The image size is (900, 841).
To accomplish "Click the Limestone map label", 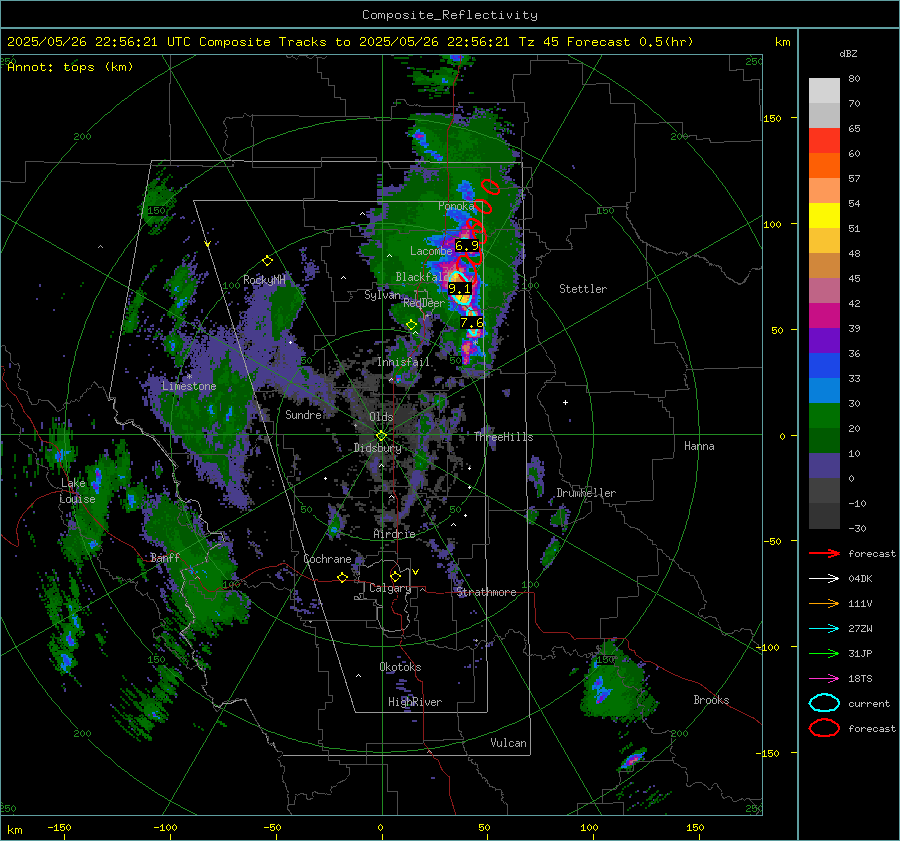I will [x=189, y=386].
